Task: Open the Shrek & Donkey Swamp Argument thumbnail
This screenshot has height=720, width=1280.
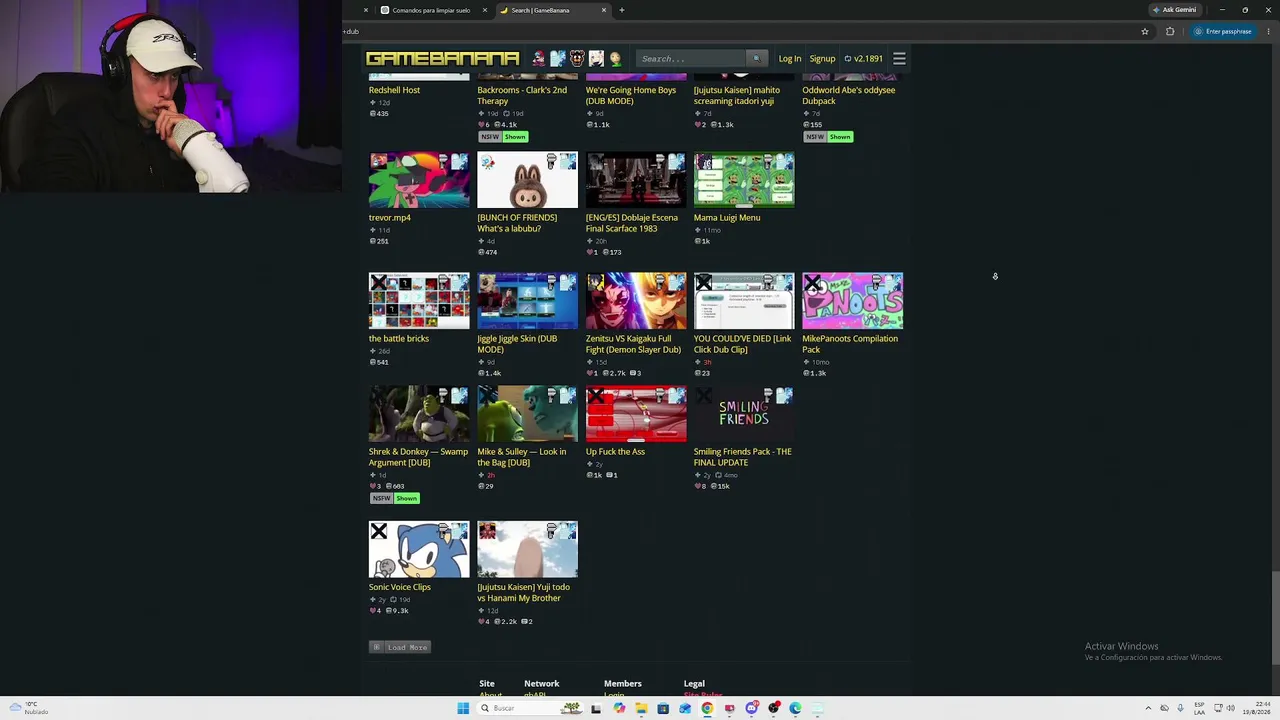Action: (419, 414)
